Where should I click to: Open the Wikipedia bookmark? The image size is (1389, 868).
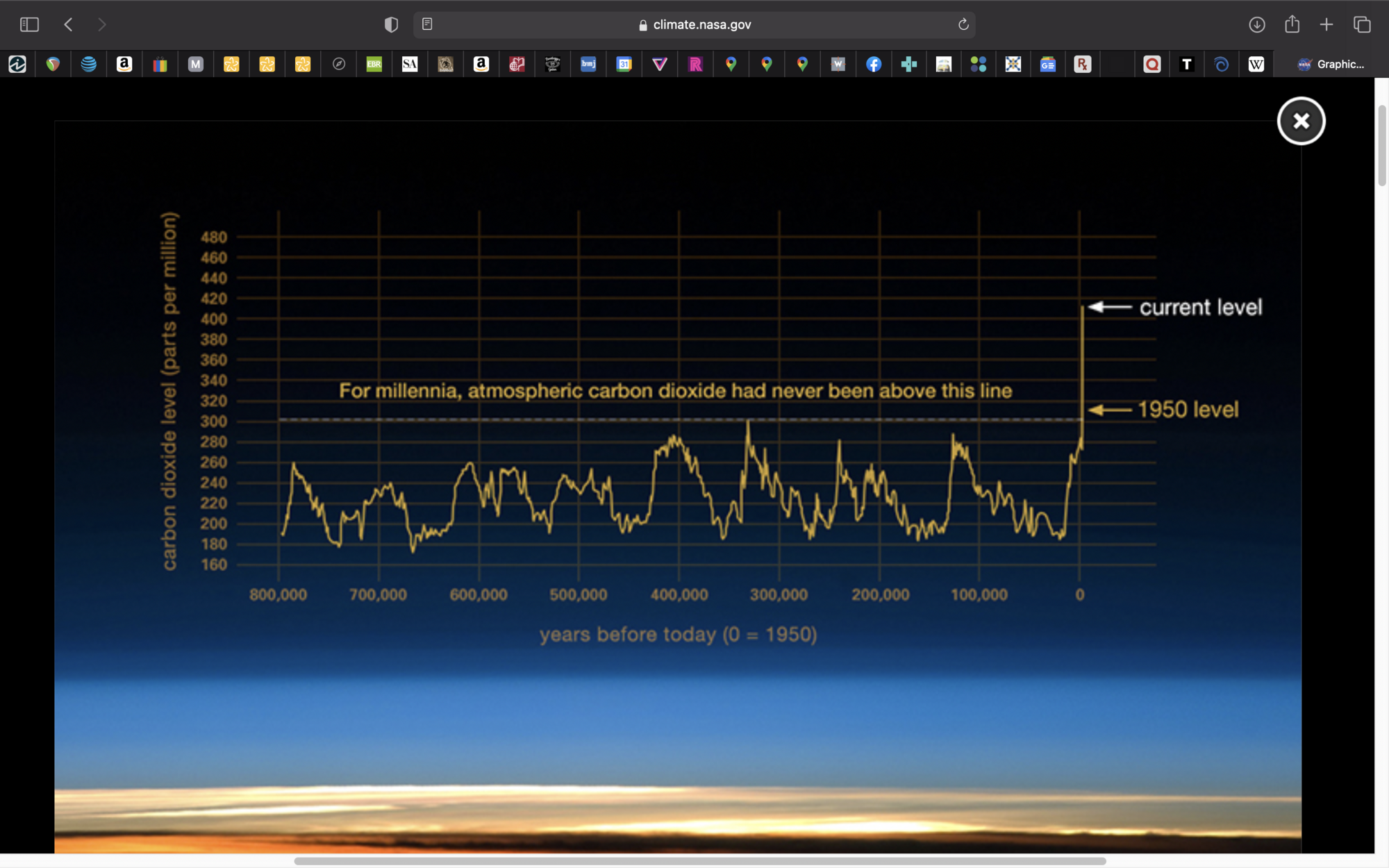pos(1256,64)
